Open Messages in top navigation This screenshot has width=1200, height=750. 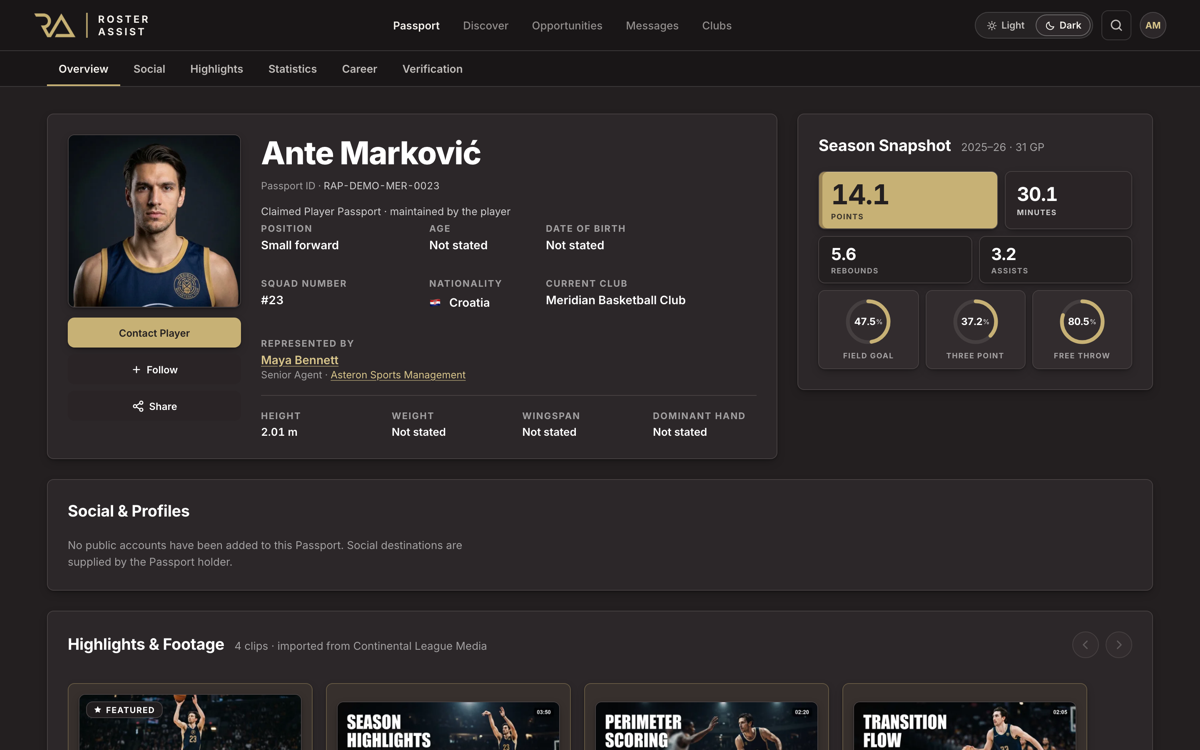click(x=652, y=25)
